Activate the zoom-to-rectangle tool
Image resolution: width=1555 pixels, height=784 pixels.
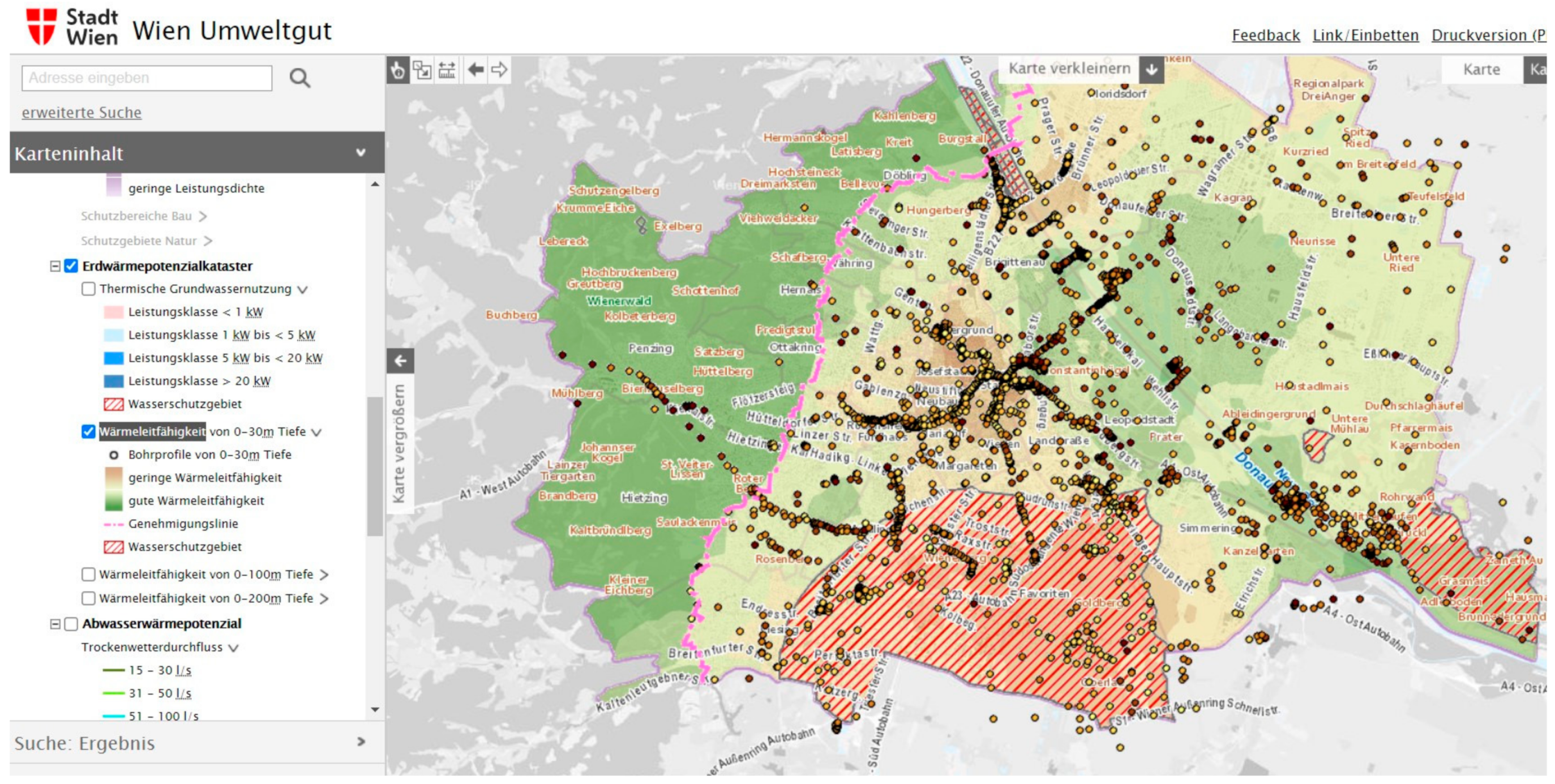[x=422, y=70]
